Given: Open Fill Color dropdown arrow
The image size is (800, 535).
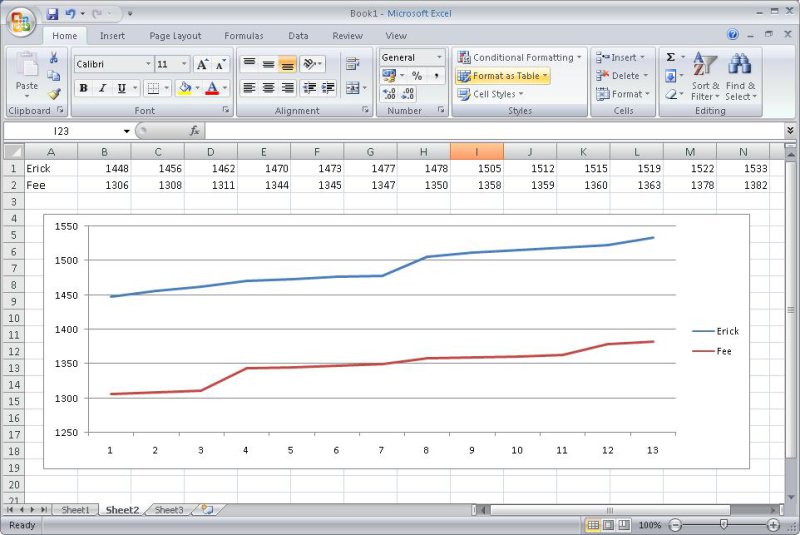Looking at the screenshot, I should pos(197,88).
